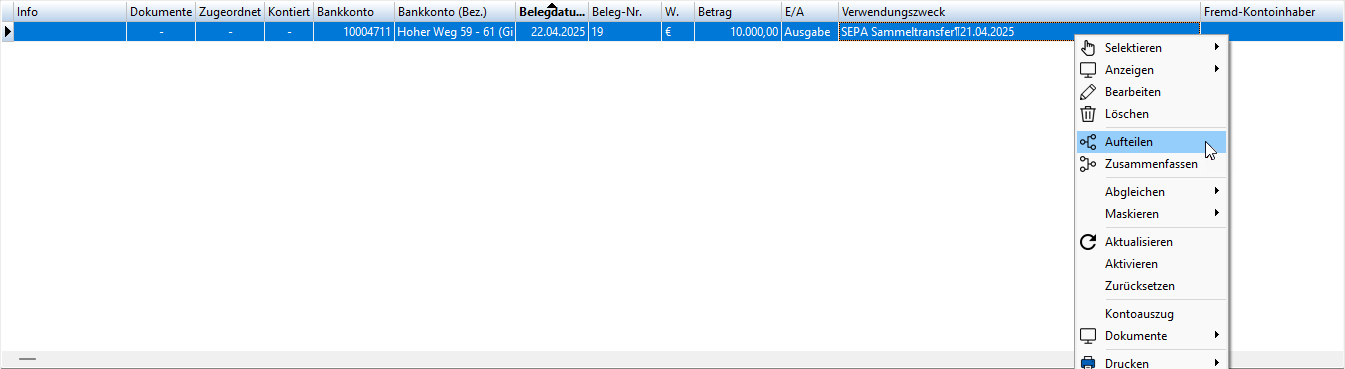Click the Bankkonto cell showing 10004711

353,32
